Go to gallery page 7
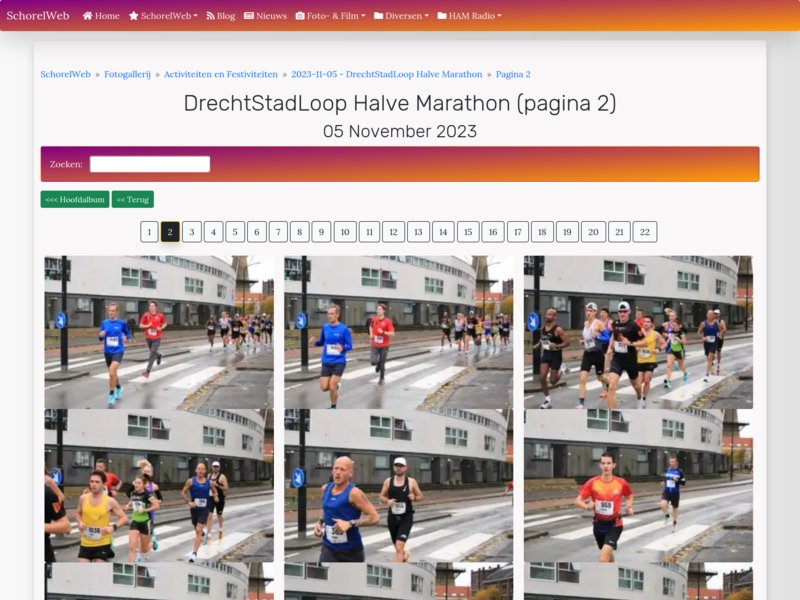Screen dimensions: 800x600 [278, 232]
